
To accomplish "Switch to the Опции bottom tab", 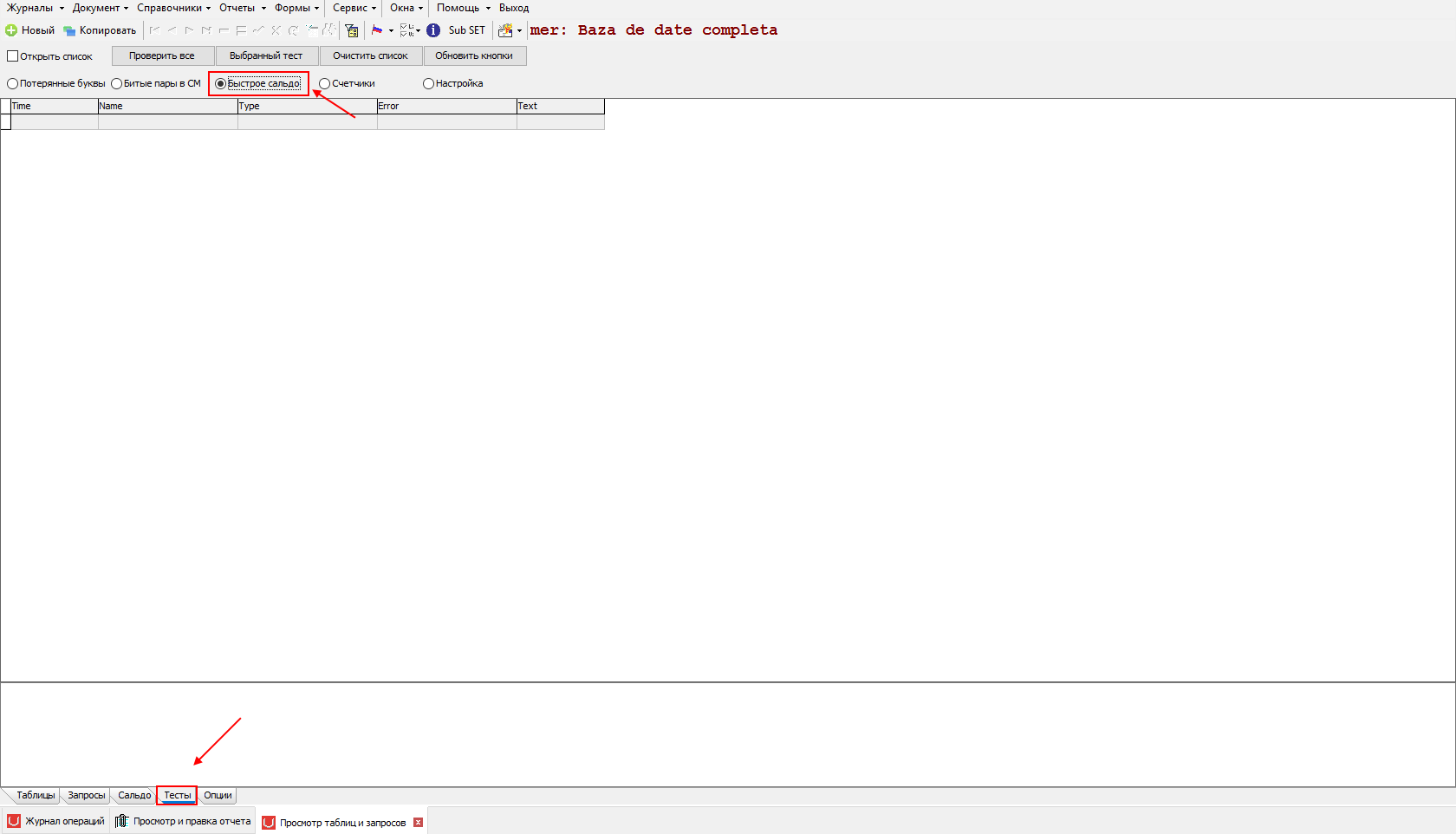I will (218, 795).
